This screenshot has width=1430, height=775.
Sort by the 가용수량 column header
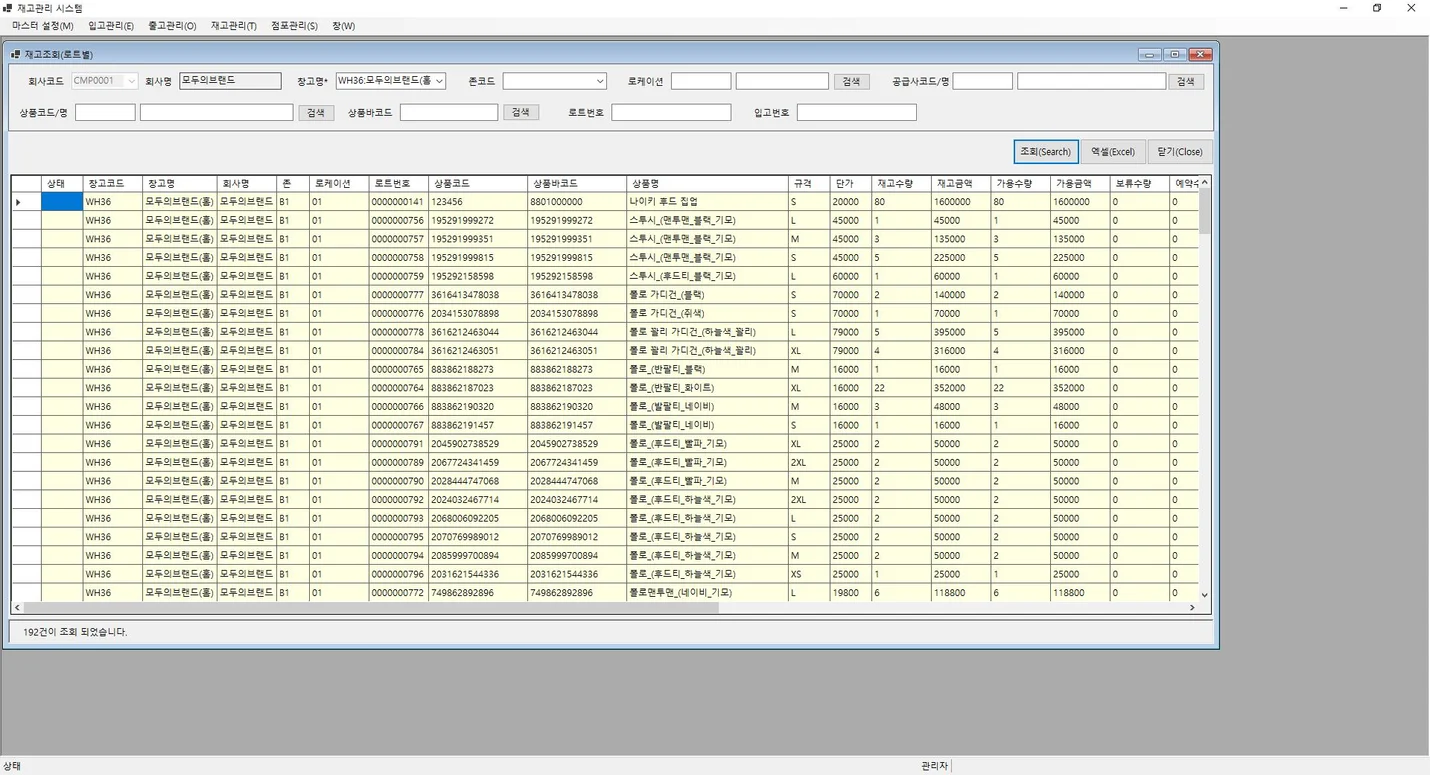point(1020,184)
